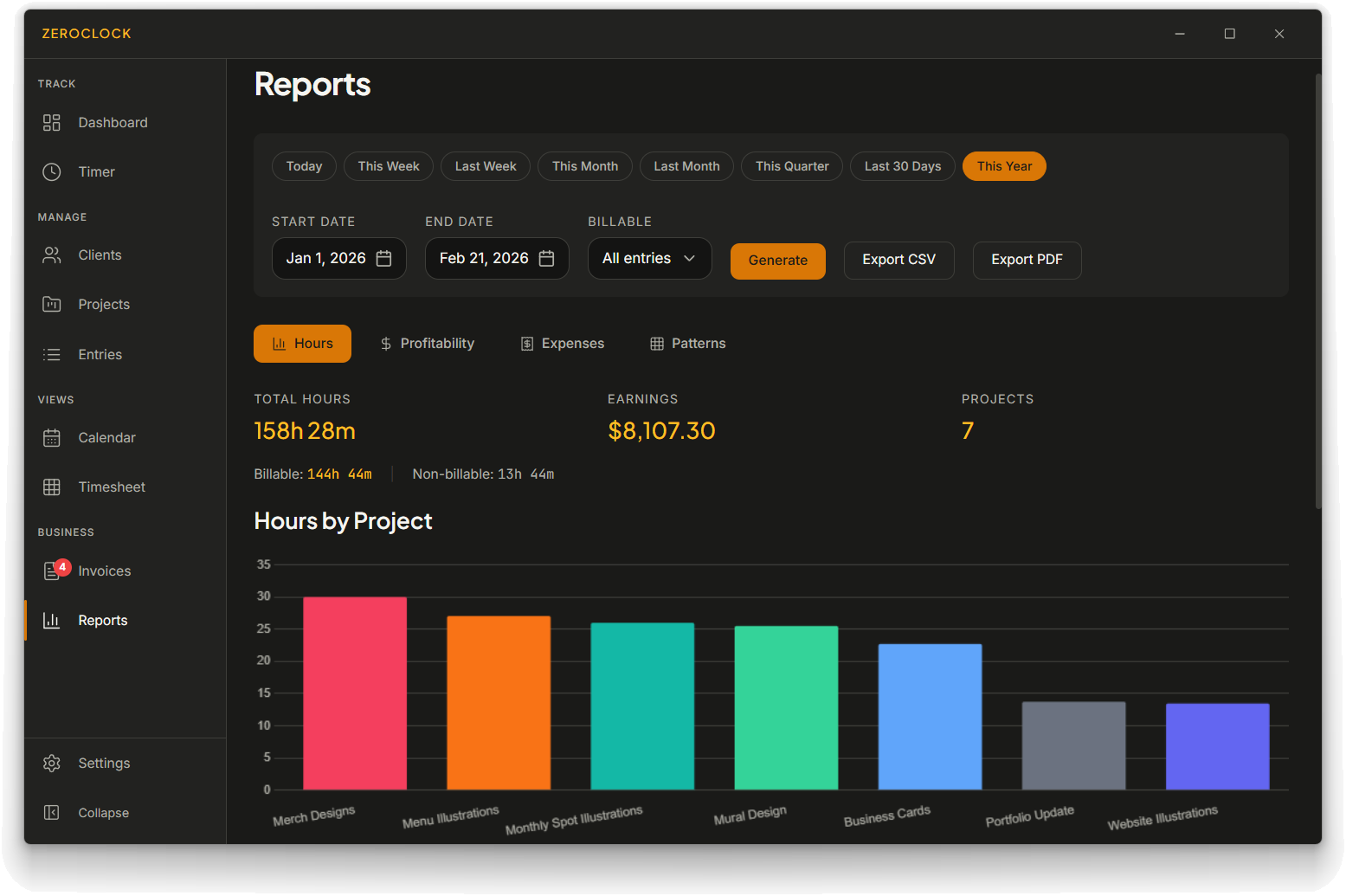The height and width of the screenshot is (896, 1346).
Task: Click the vertical scrollbar on the right
Action: coord(1318,291)
